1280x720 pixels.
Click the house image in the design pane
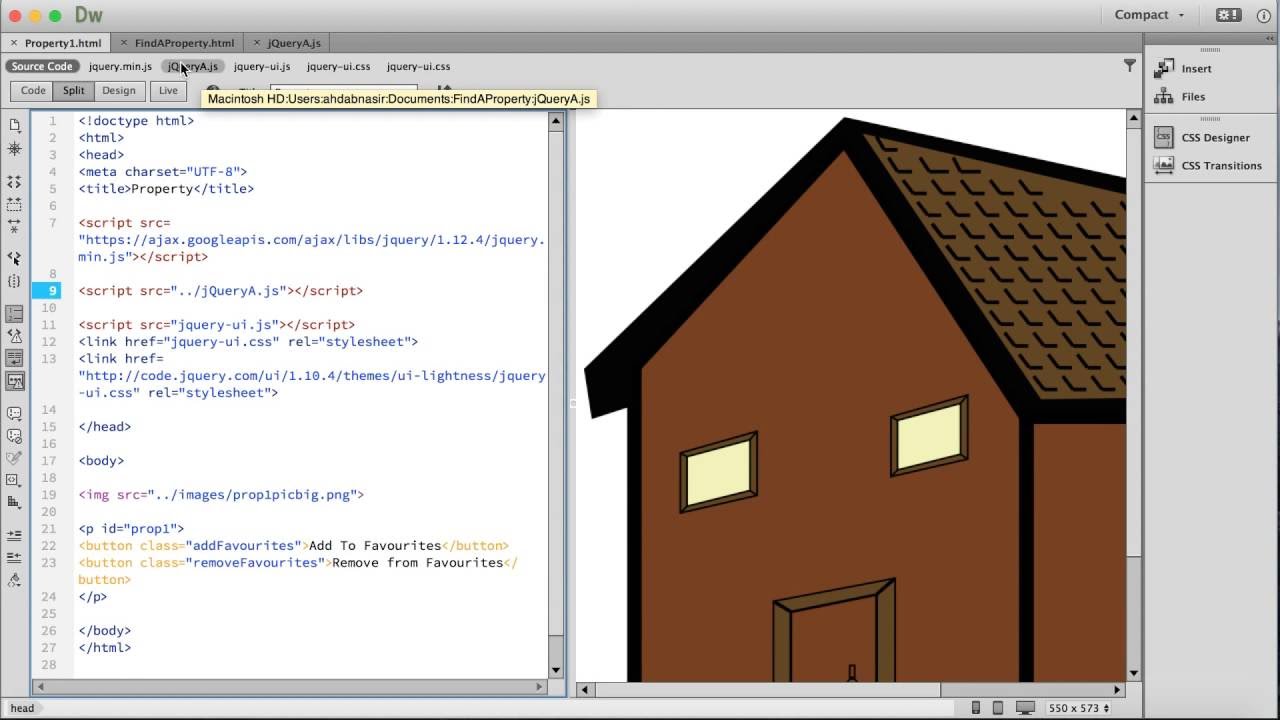point(855,399)
